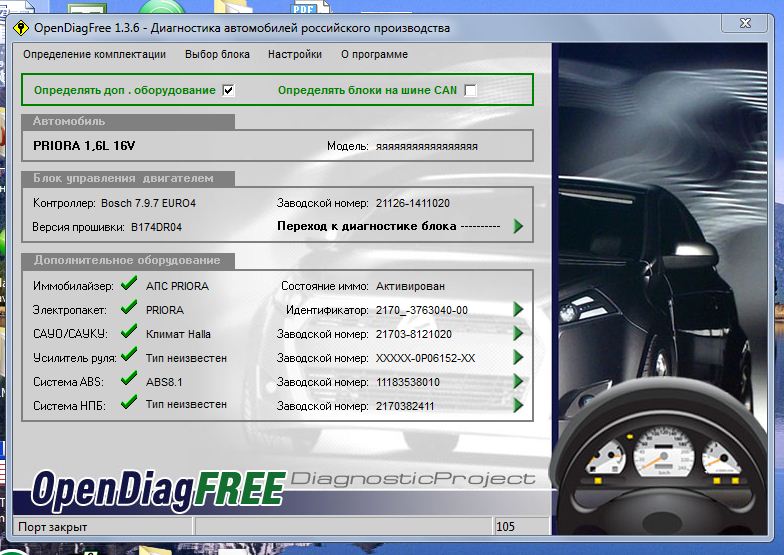Viewport: 784px width, 555px height.
Task: Click Климат Halla type label
Action: (x=178, y=334)
